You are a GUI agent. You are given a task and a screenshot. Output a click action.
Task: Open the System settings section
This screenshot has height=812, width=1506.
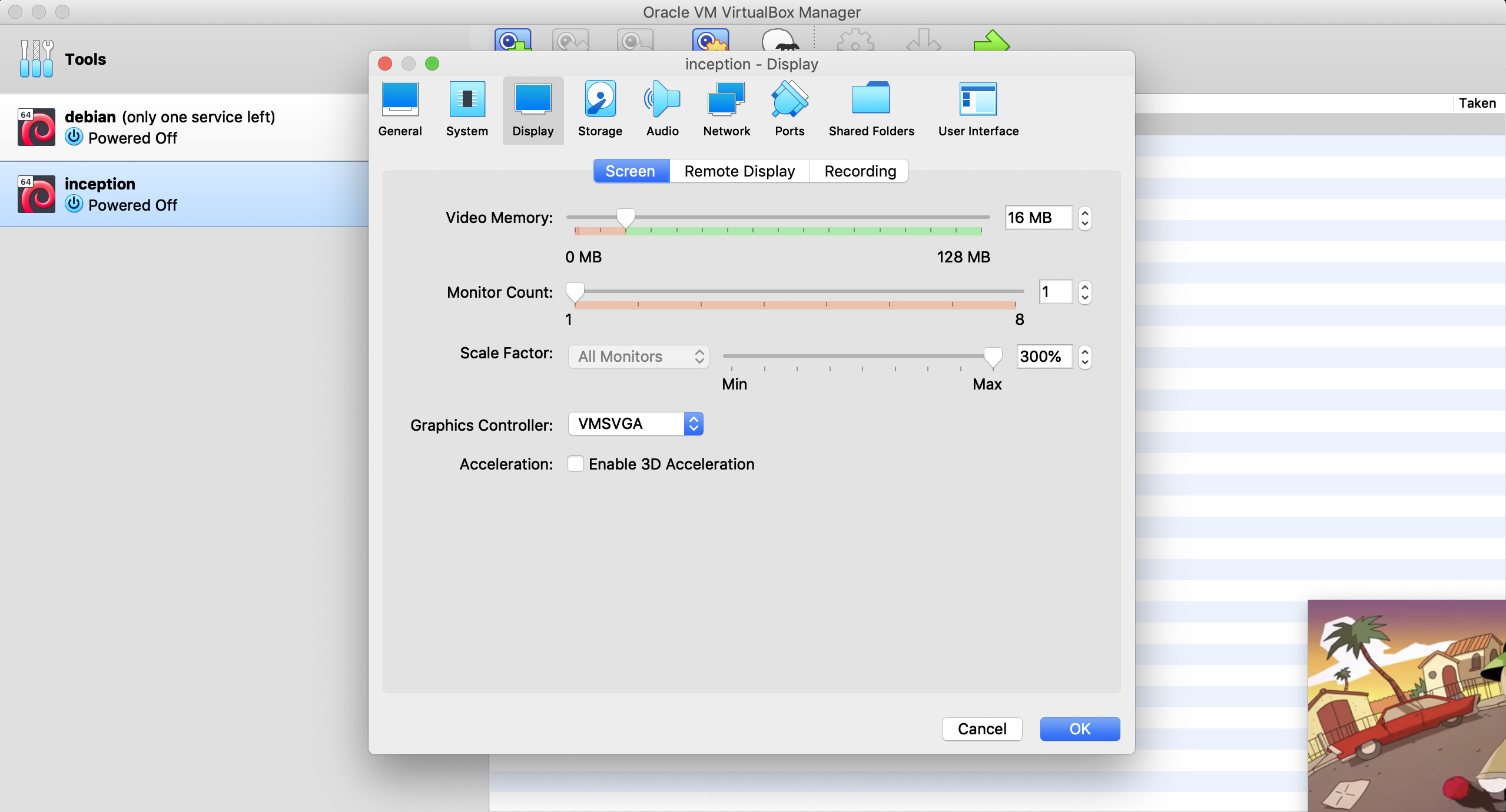[467, 110]
